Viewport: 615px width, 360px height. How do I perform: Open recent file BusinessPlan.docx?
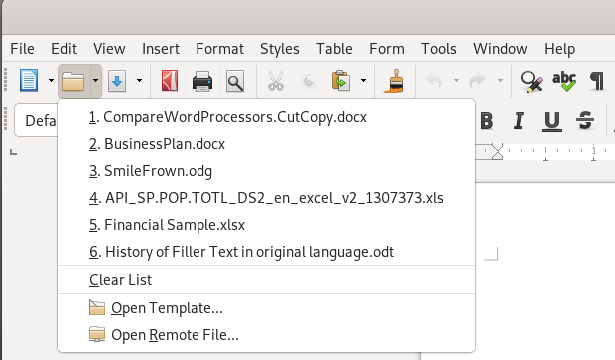pos(266,144)
